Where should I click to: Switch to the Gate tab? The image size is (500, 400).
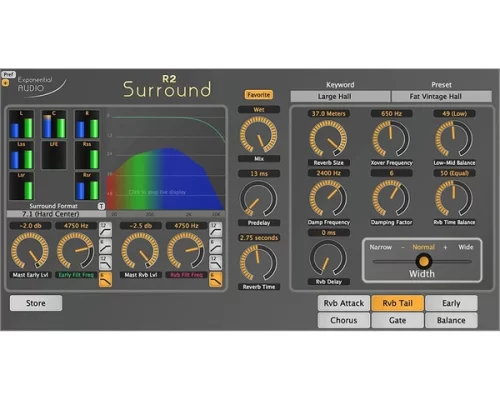coord(398,320)
